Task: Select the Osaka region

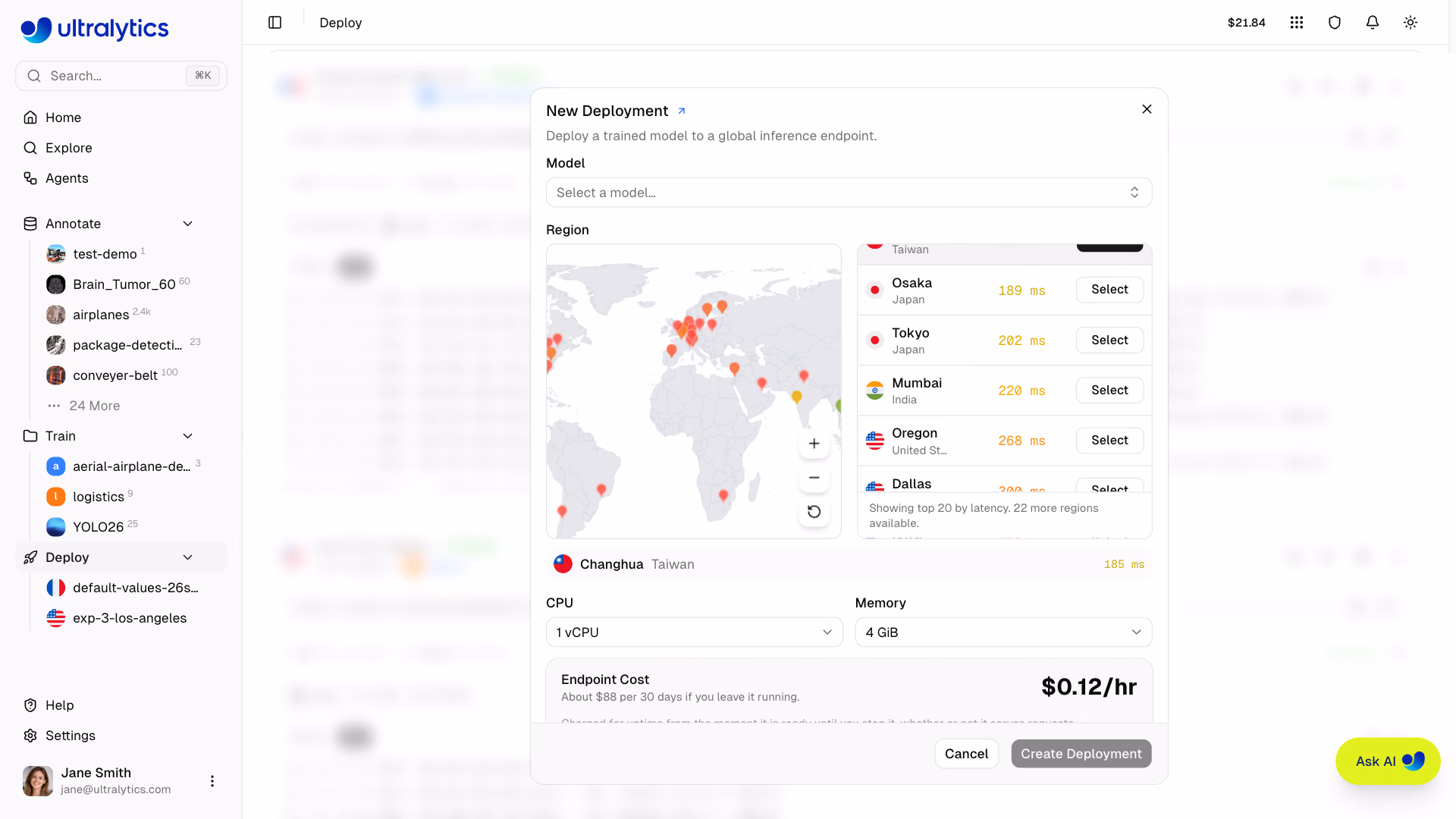Action: pyautogui.click(x=1109, y=290)
